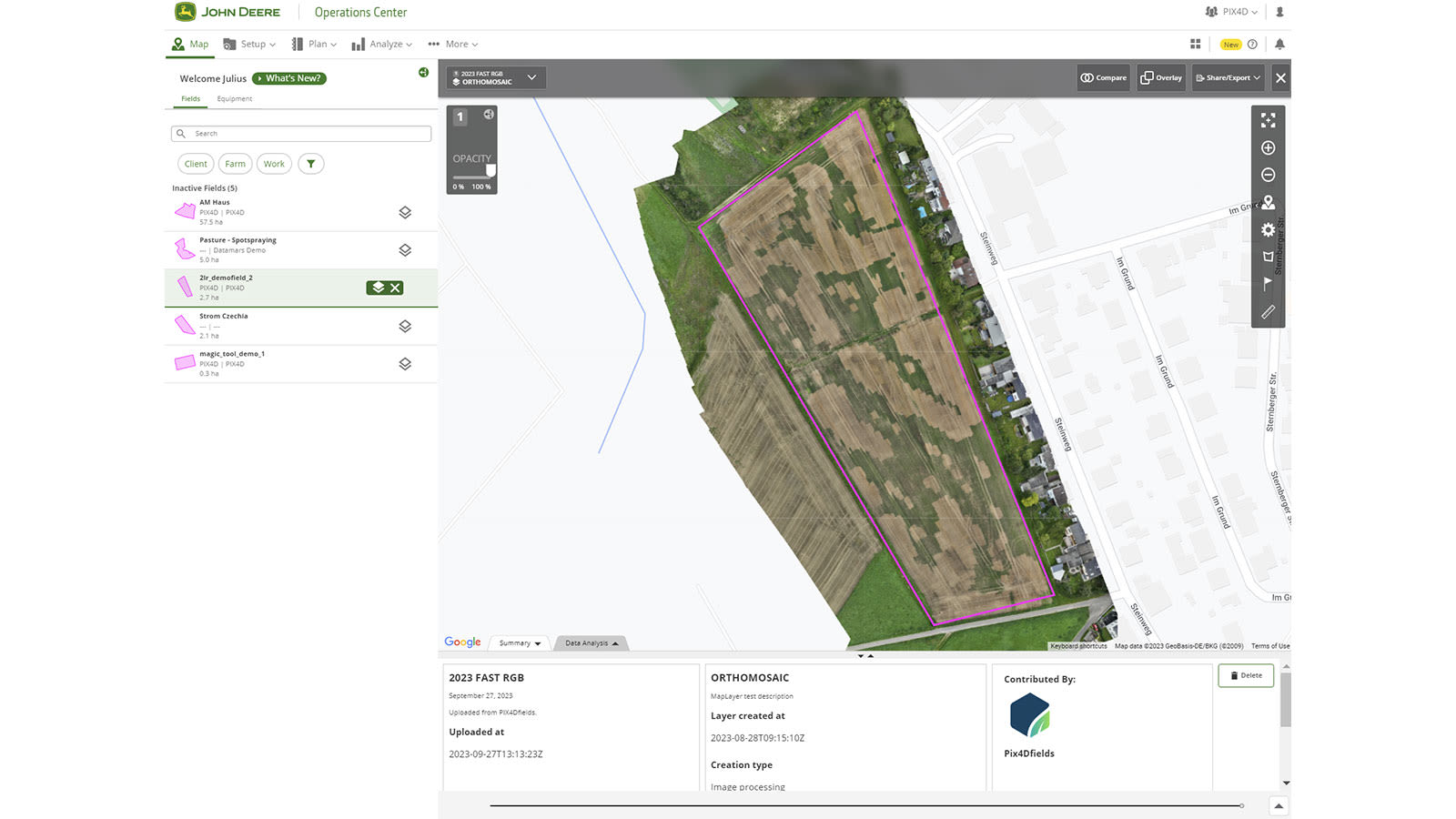Select the field boundary drawing tool
Image resolution: width=1456 pixels, height=819 pixels.
click(1268, 257)
